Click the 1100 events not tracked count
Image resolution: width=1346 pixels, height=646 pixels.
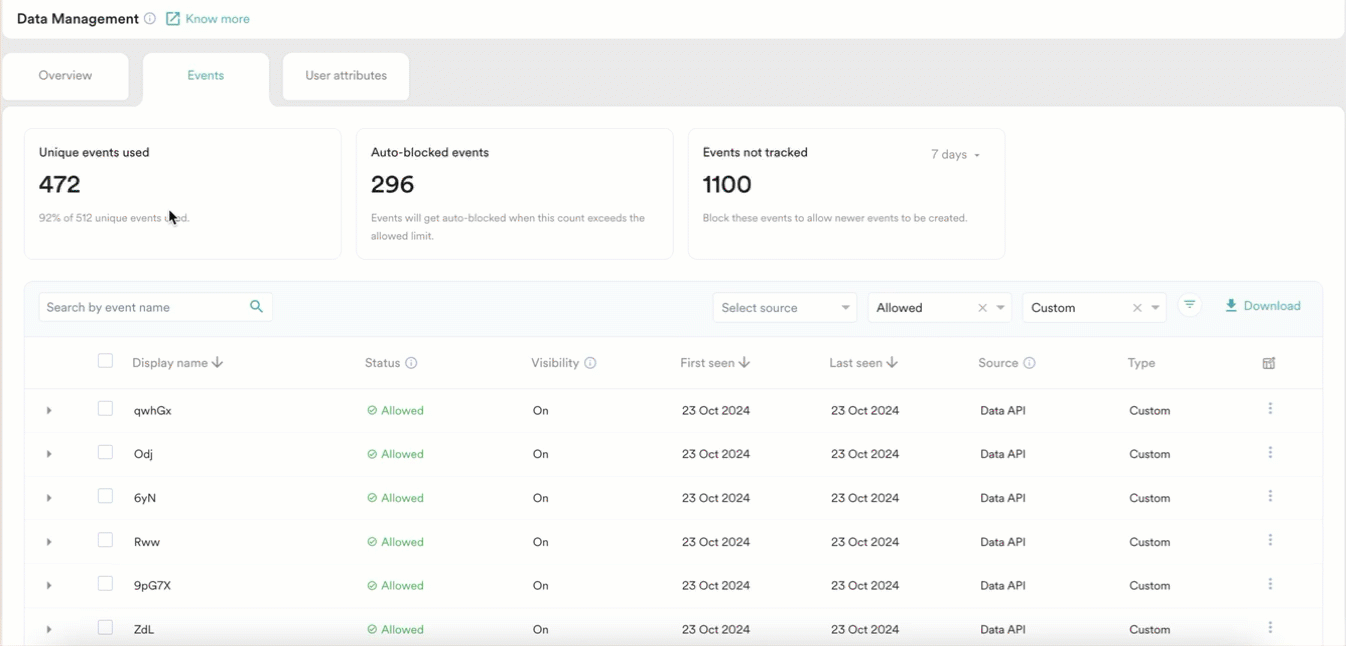tap(727, 185)
